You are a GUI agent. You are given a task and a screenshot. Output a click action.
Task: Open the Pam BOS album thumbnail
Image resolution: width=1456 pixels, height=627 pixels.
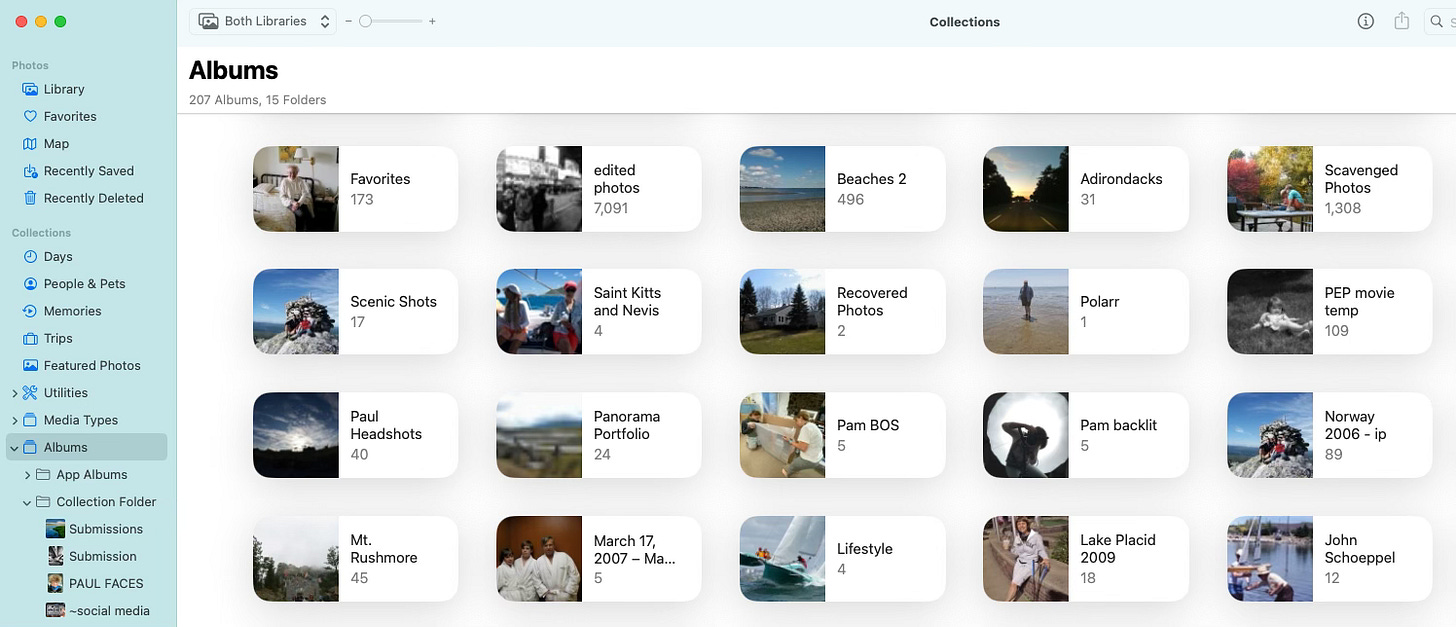(783, 435)
